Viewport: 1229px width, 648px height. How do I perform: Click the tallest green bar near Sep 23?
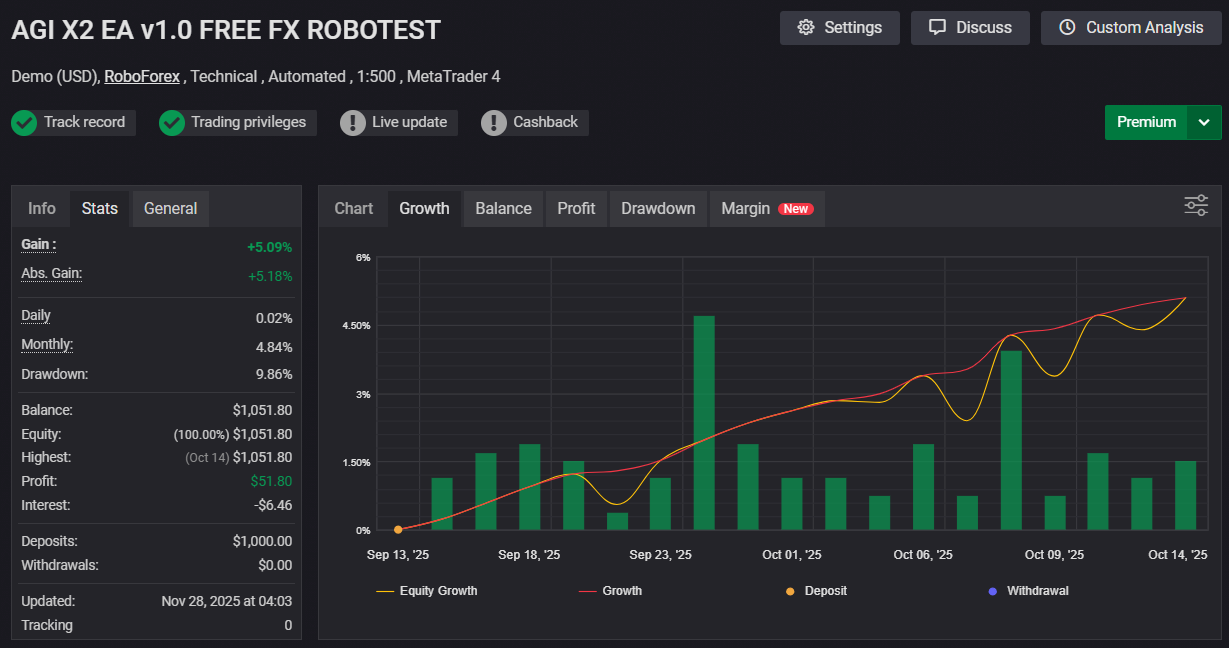704,422
